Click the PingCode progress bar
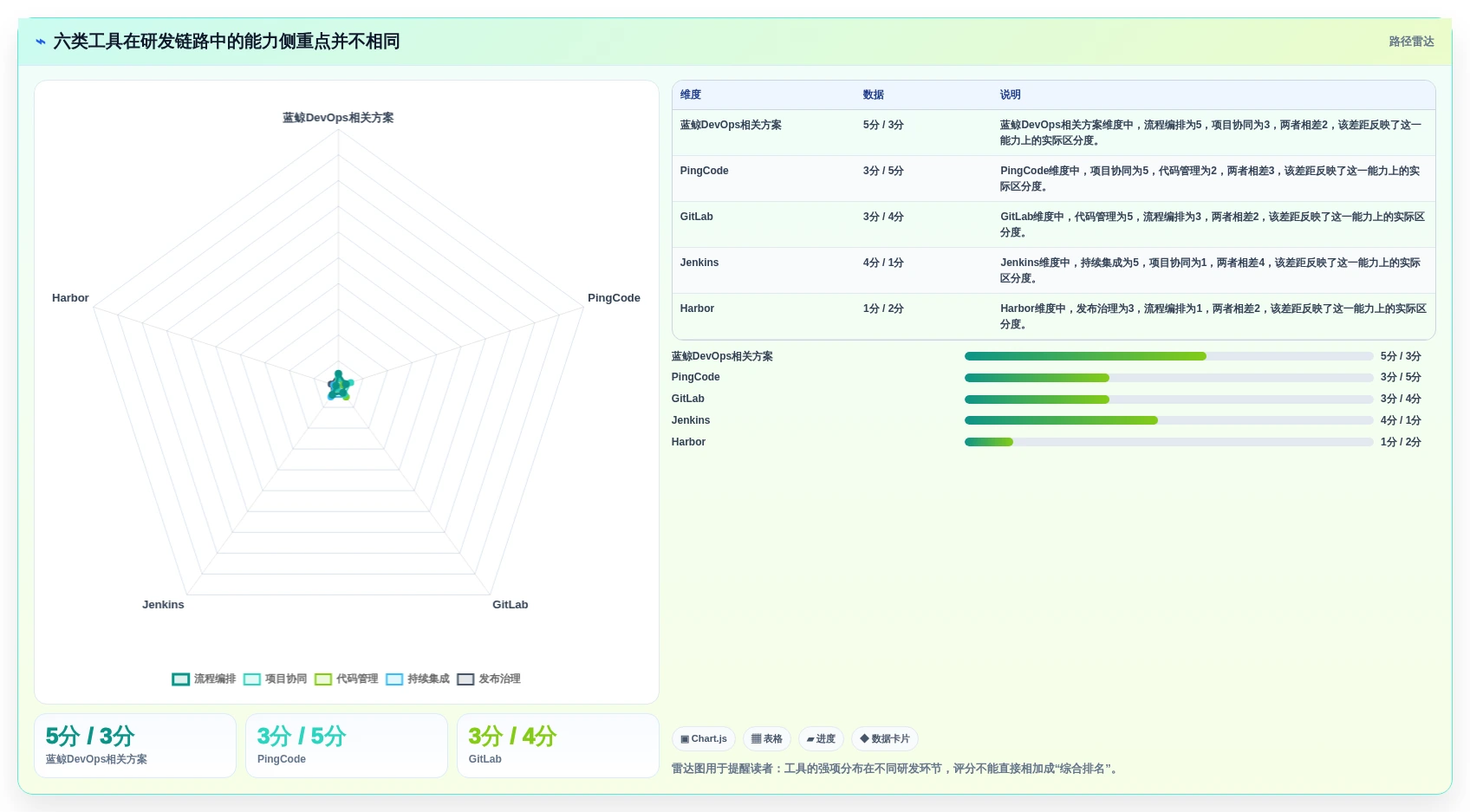The height and width of the screenshot is (812, 1470). (x=1169, y=378)
